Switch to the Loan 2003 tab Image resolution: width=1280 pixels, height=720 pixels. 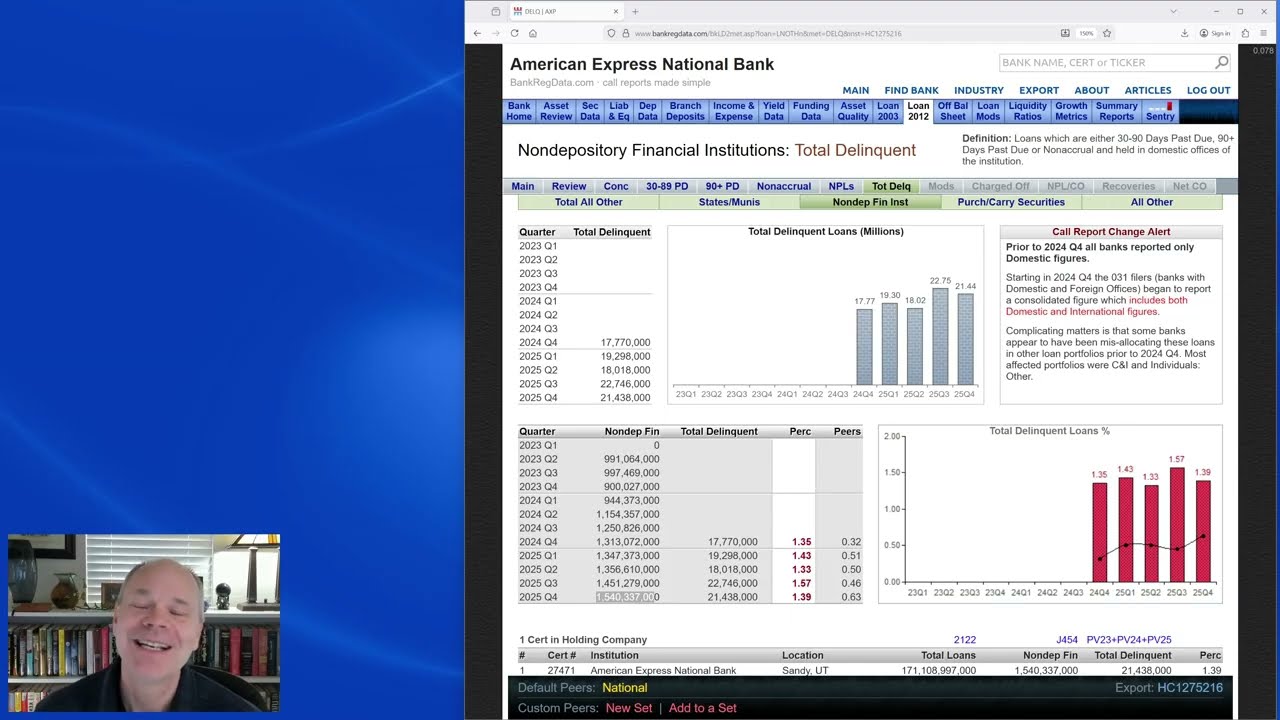click(888, 111)
